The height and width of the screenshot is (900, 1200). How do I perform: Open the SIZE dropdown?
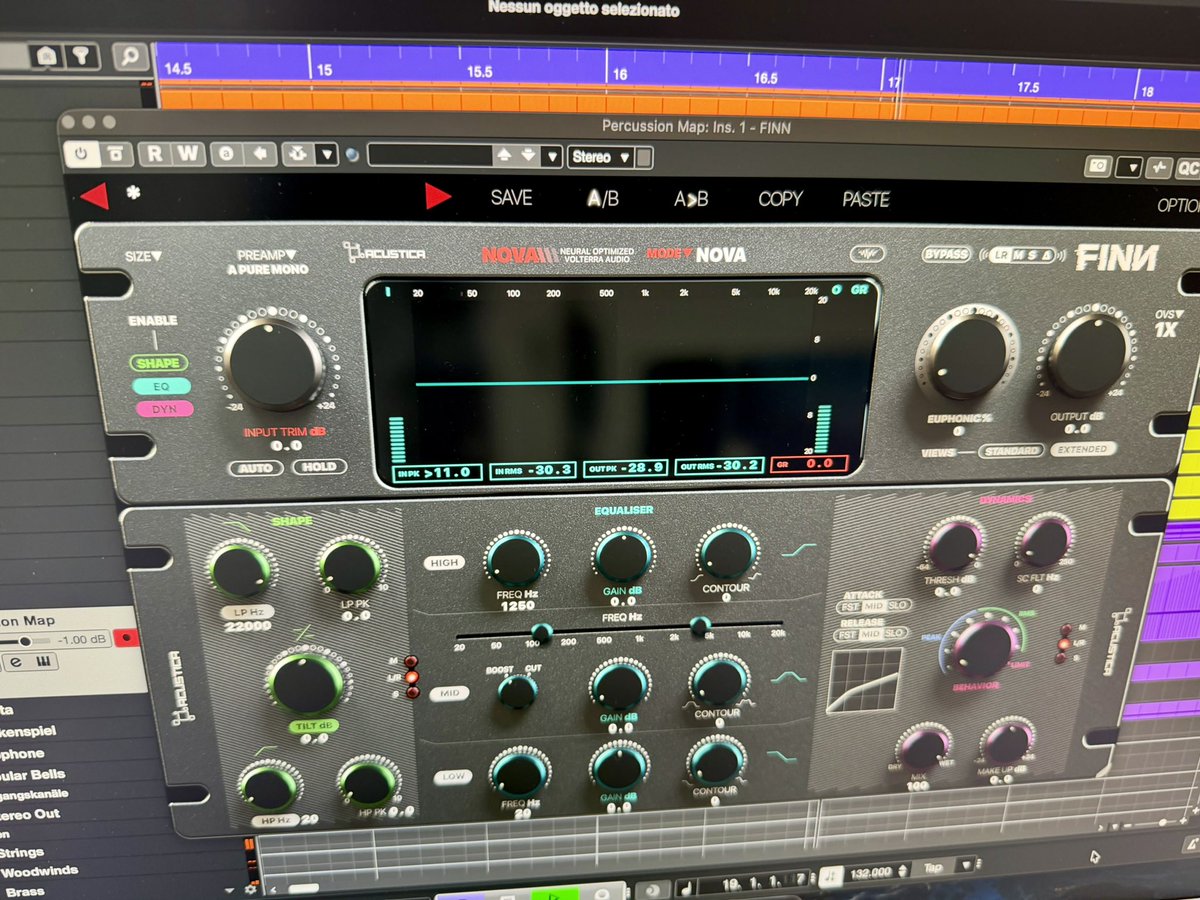pyautogui.click(x=143, y=256)
